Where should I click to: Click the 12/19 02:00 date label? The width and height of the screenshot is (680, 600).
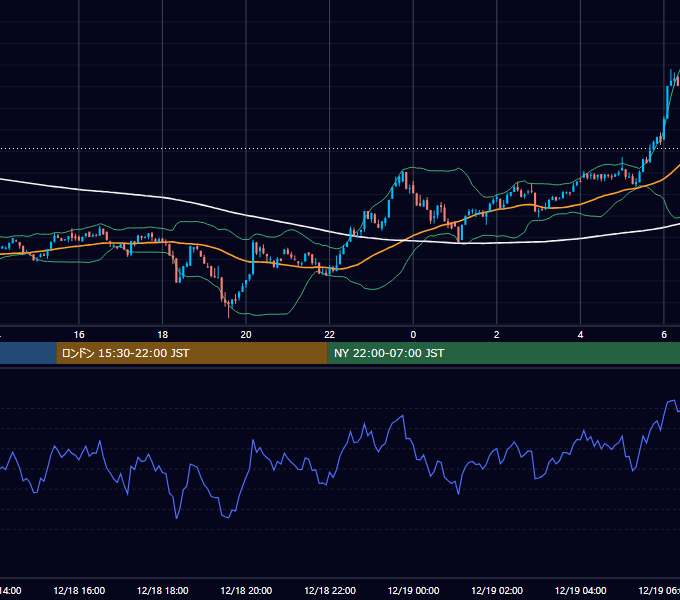click(497, 590)
